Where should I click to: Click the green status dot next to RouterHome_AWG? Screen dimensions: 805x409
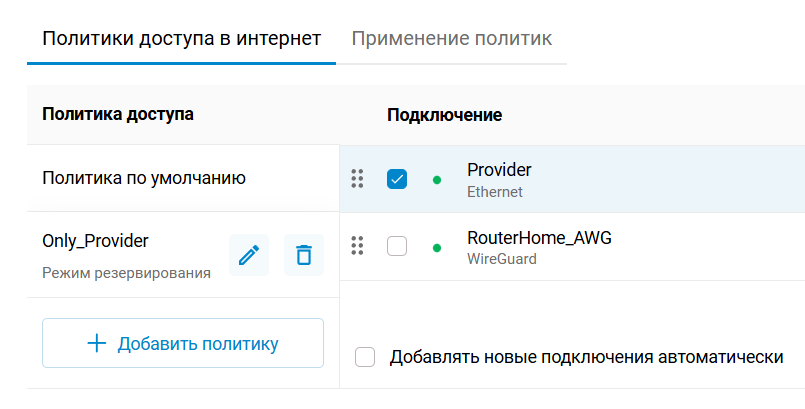pos(437,247)
